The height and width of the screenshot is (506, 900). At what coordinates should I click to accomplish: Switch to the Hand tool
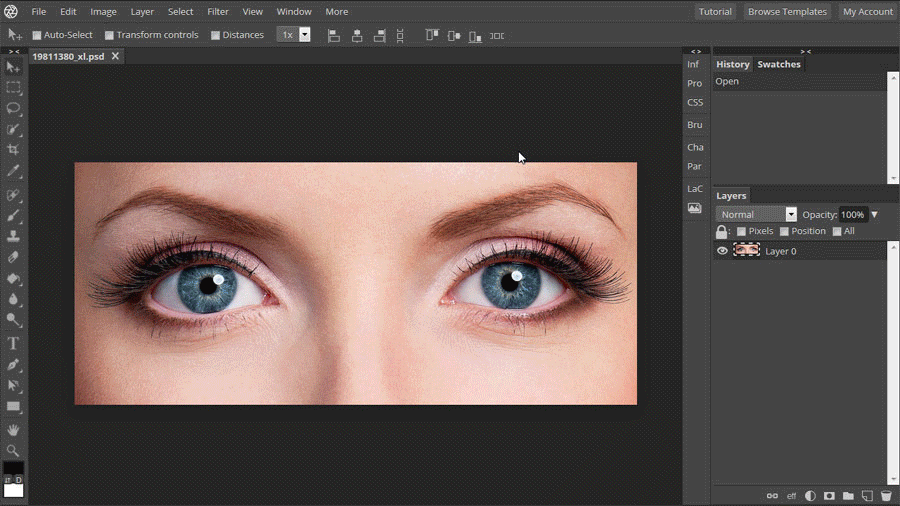coord(13,430)
